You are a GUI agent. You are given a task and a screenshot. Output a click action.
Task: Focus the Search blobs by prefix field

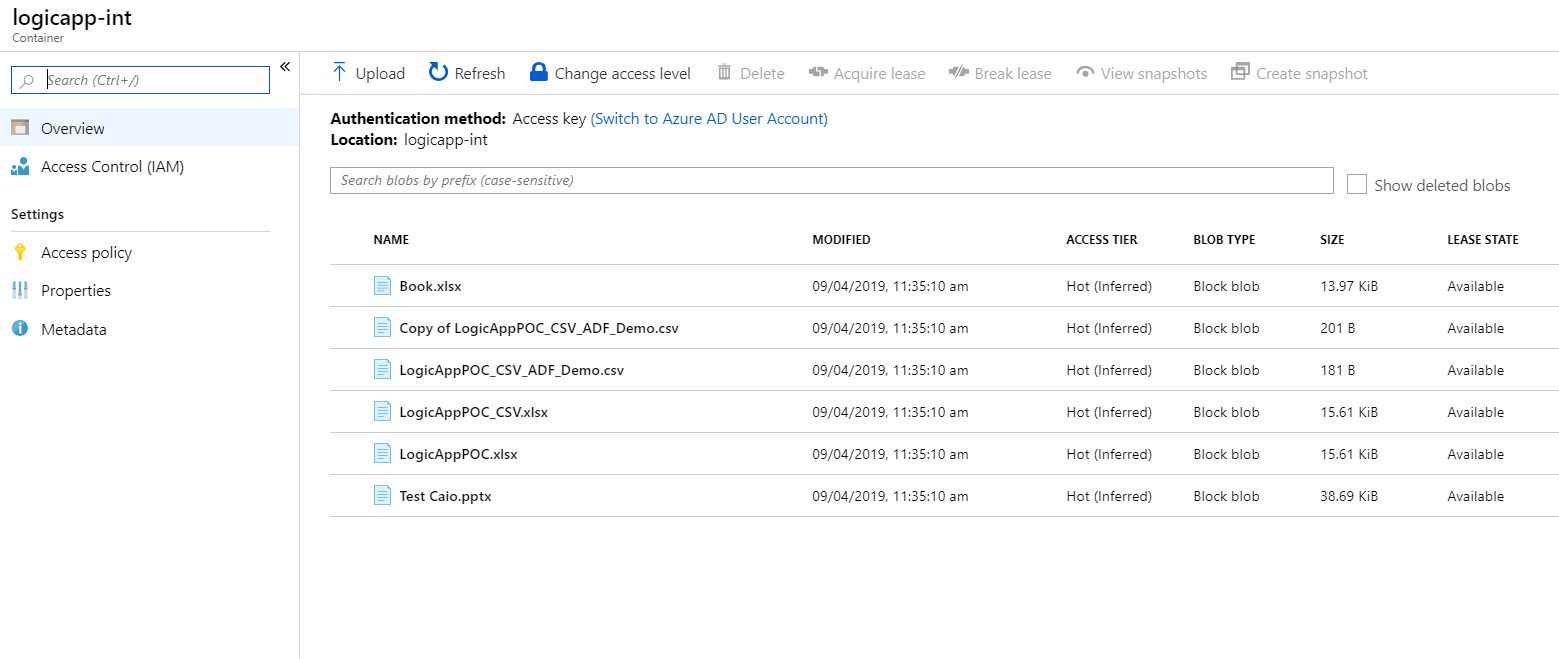831,181
